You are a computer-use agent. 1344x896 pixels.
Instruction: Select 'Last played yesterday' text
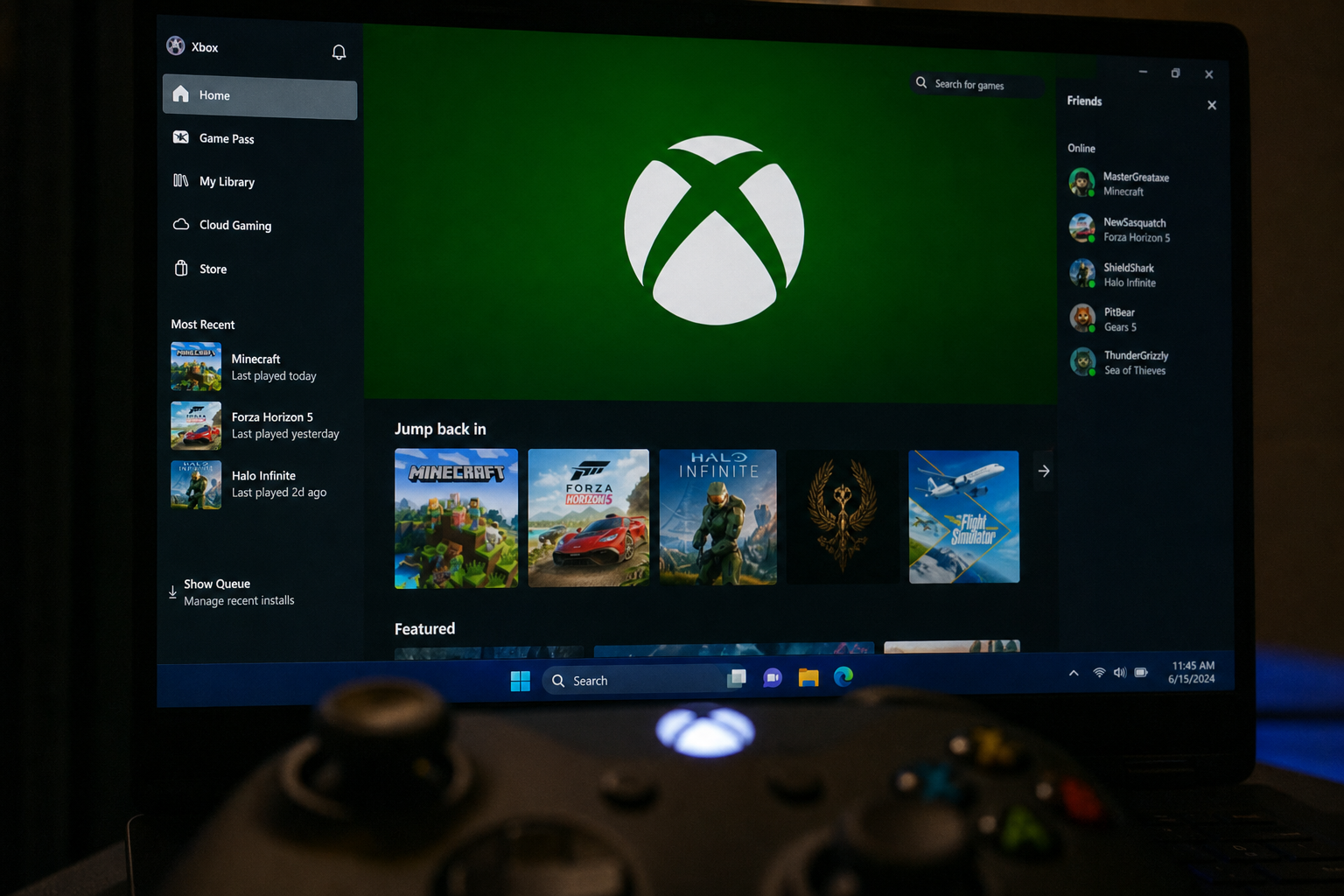pyautogui.click(x=285, y=434)
